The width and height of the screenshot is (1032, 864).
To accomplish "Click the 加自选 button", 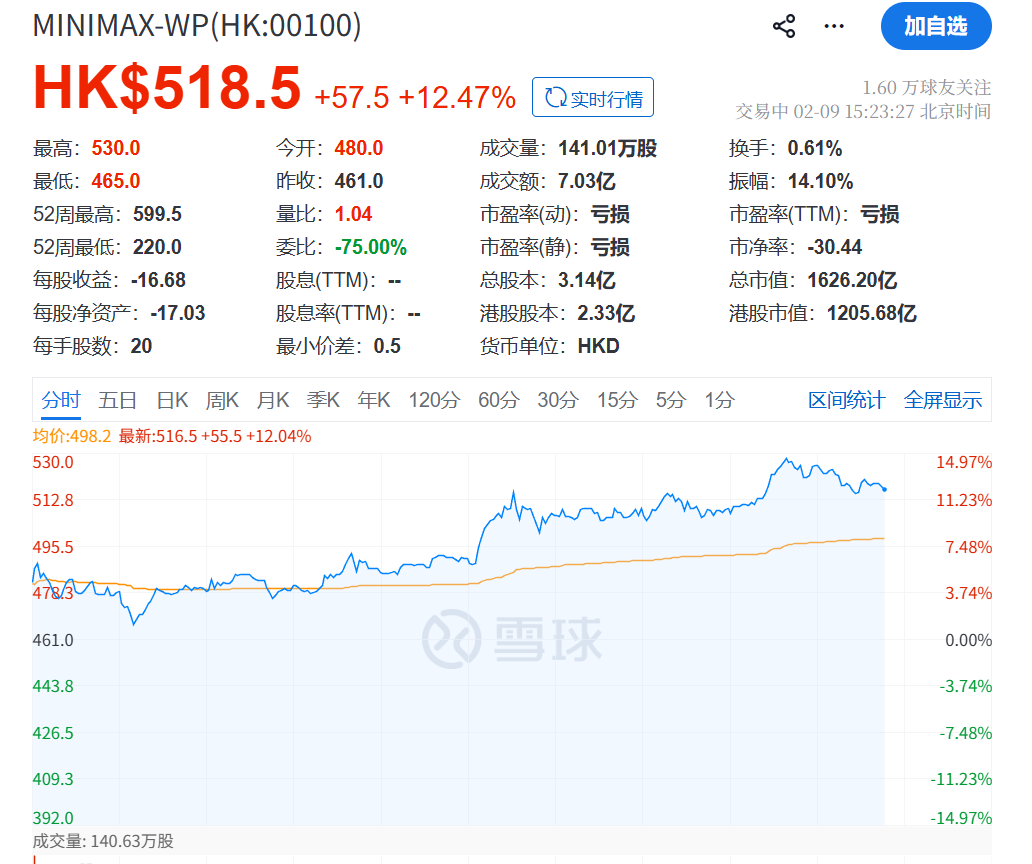I will click(x=936, y=27).
